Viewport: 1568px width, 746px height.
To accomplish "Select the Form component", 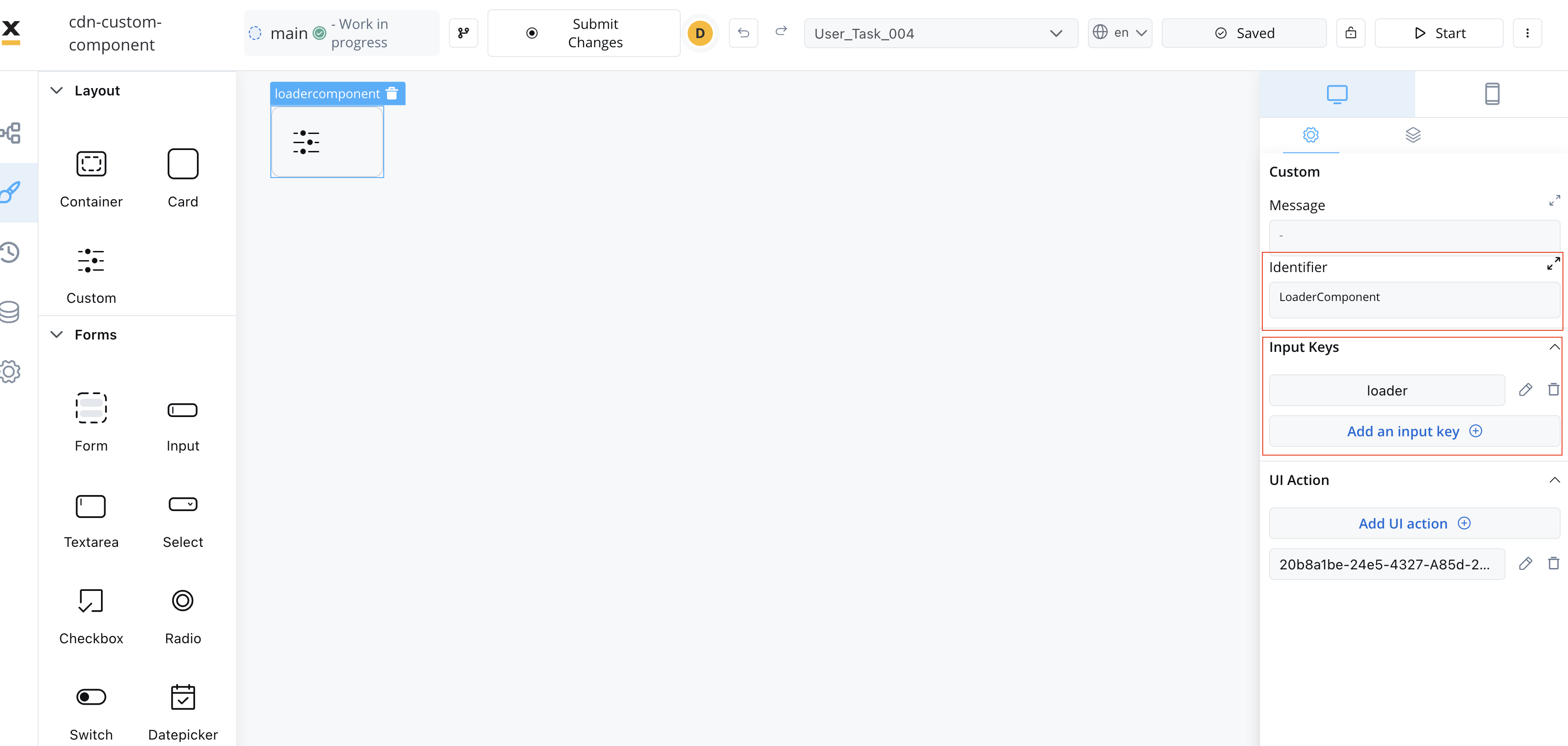I will tap(91, 422).
